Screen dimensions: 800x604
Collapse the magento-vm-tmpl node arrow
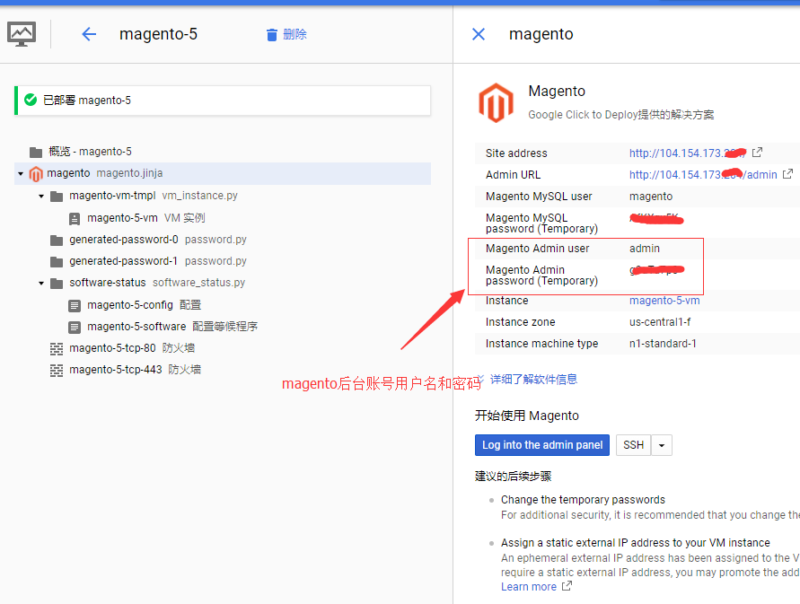click(41, 196)
